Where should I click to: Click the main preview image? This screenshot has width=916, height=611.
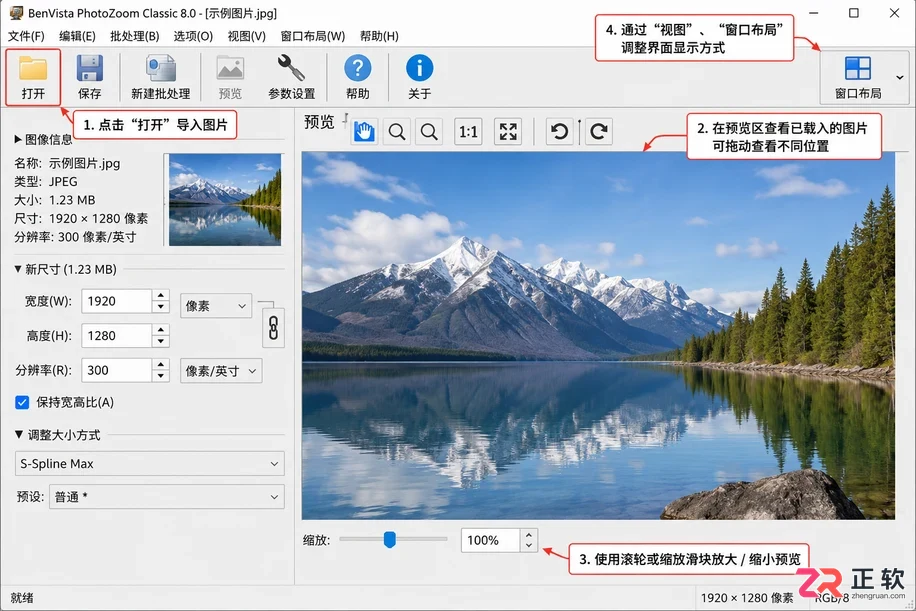[x=598, y=335]
